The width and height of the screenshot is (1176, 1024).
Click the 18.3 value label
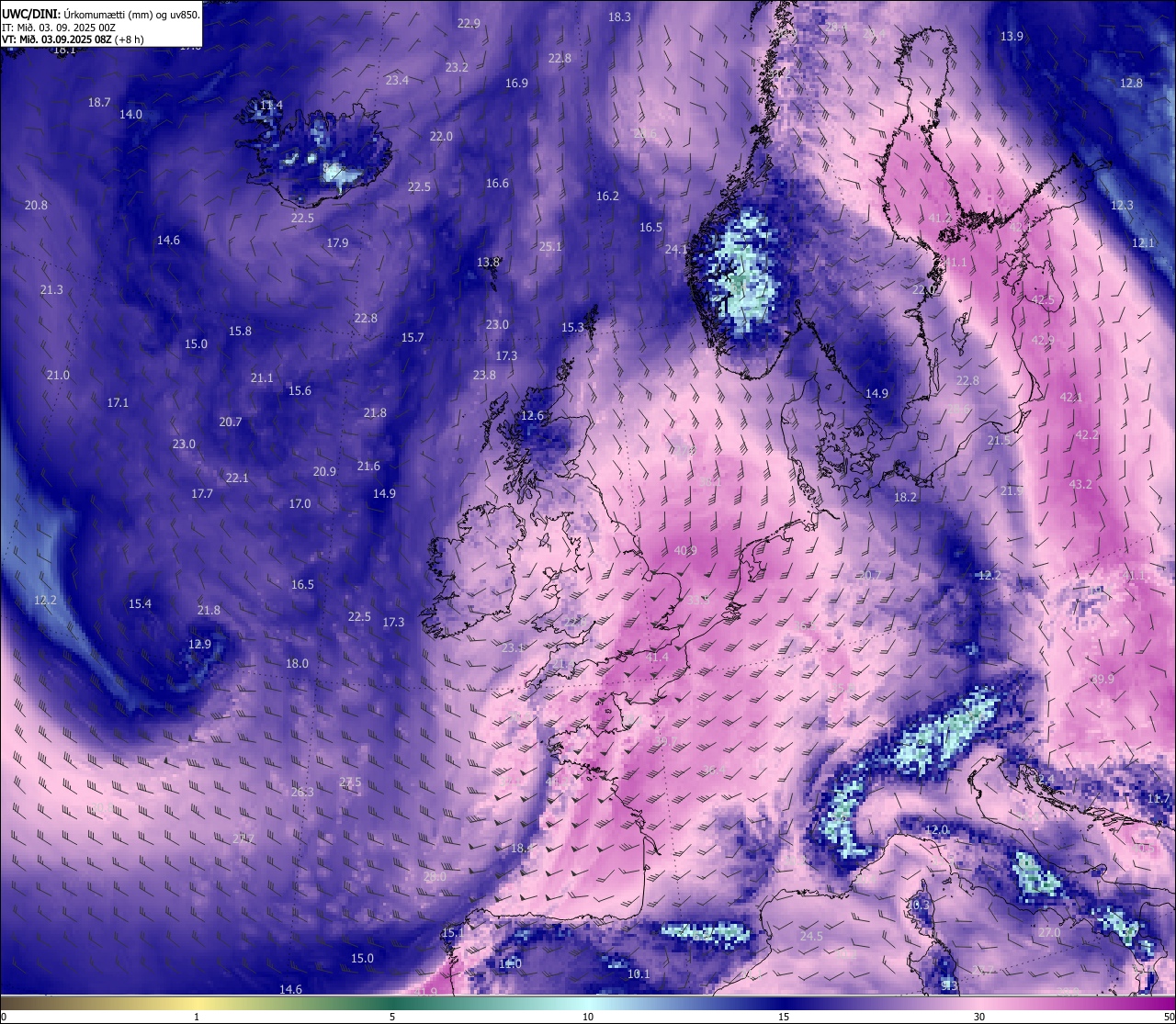619,17
